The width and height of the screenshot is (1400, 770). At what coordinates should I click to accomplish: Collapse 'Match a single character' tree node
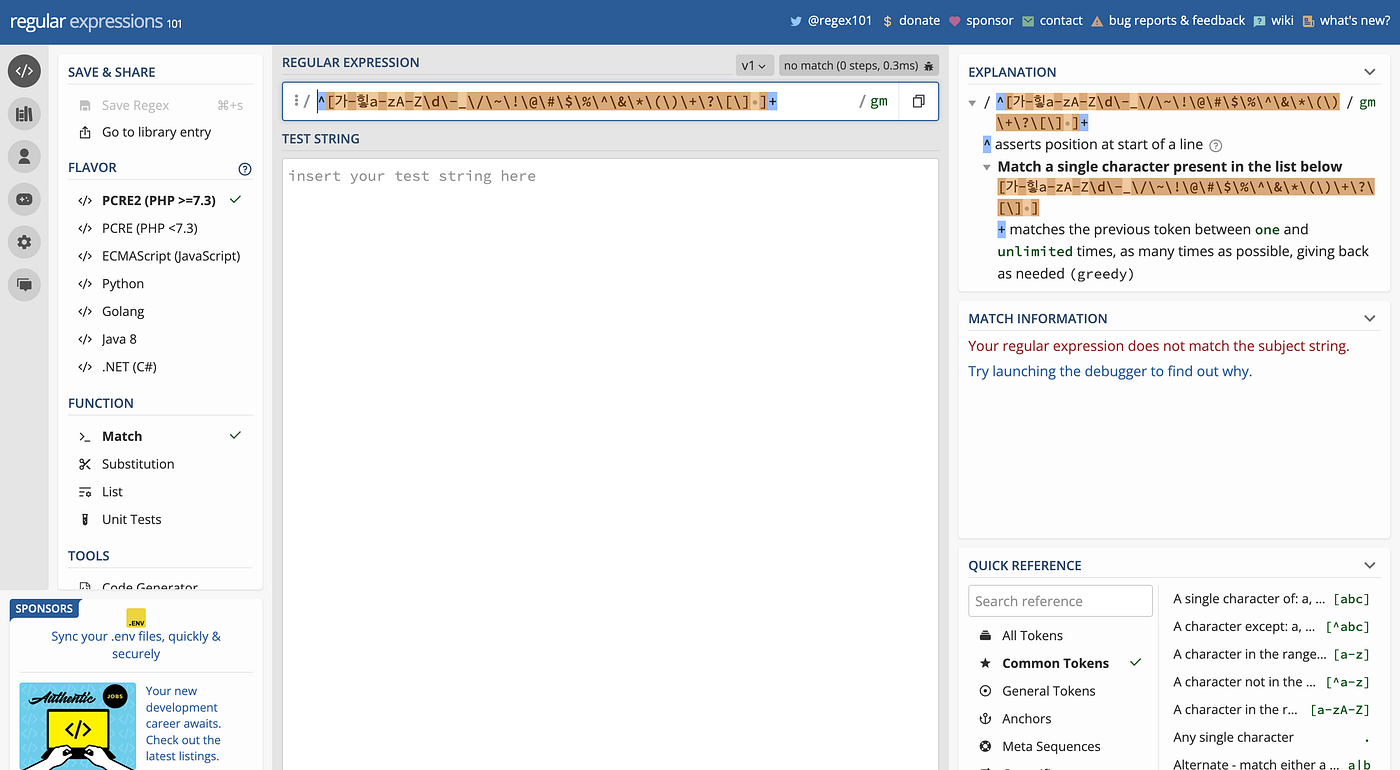click(987, 167)
